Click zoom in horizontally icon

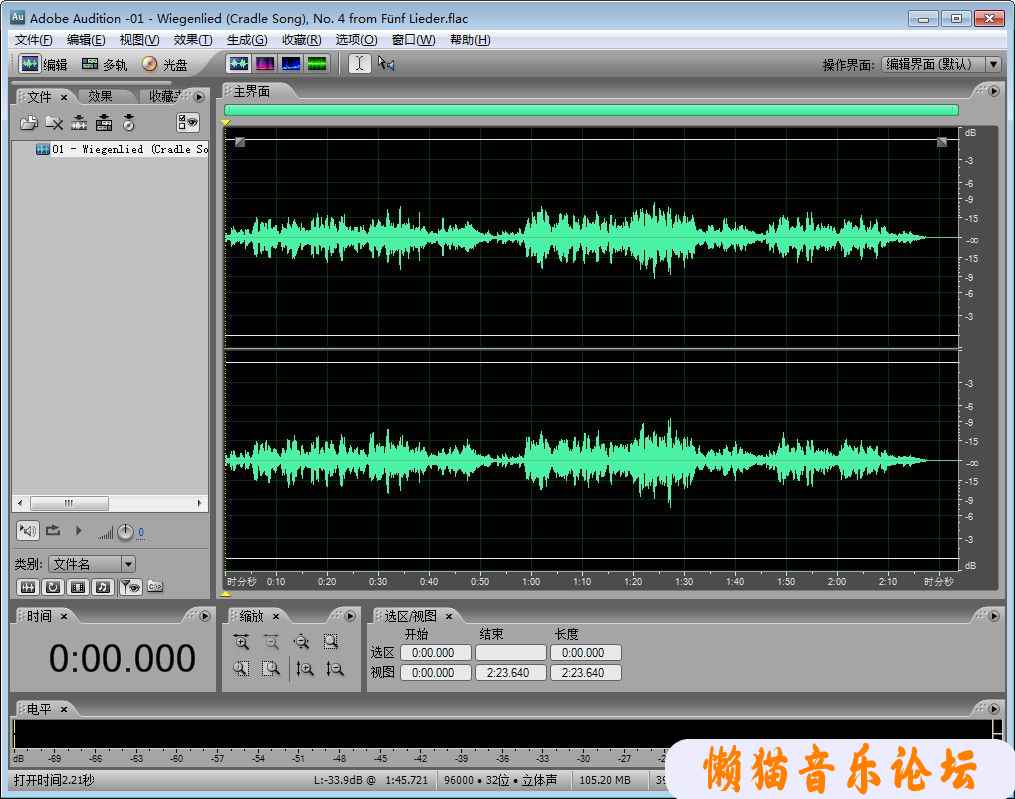pyautogui.click(x=241, y=642)
